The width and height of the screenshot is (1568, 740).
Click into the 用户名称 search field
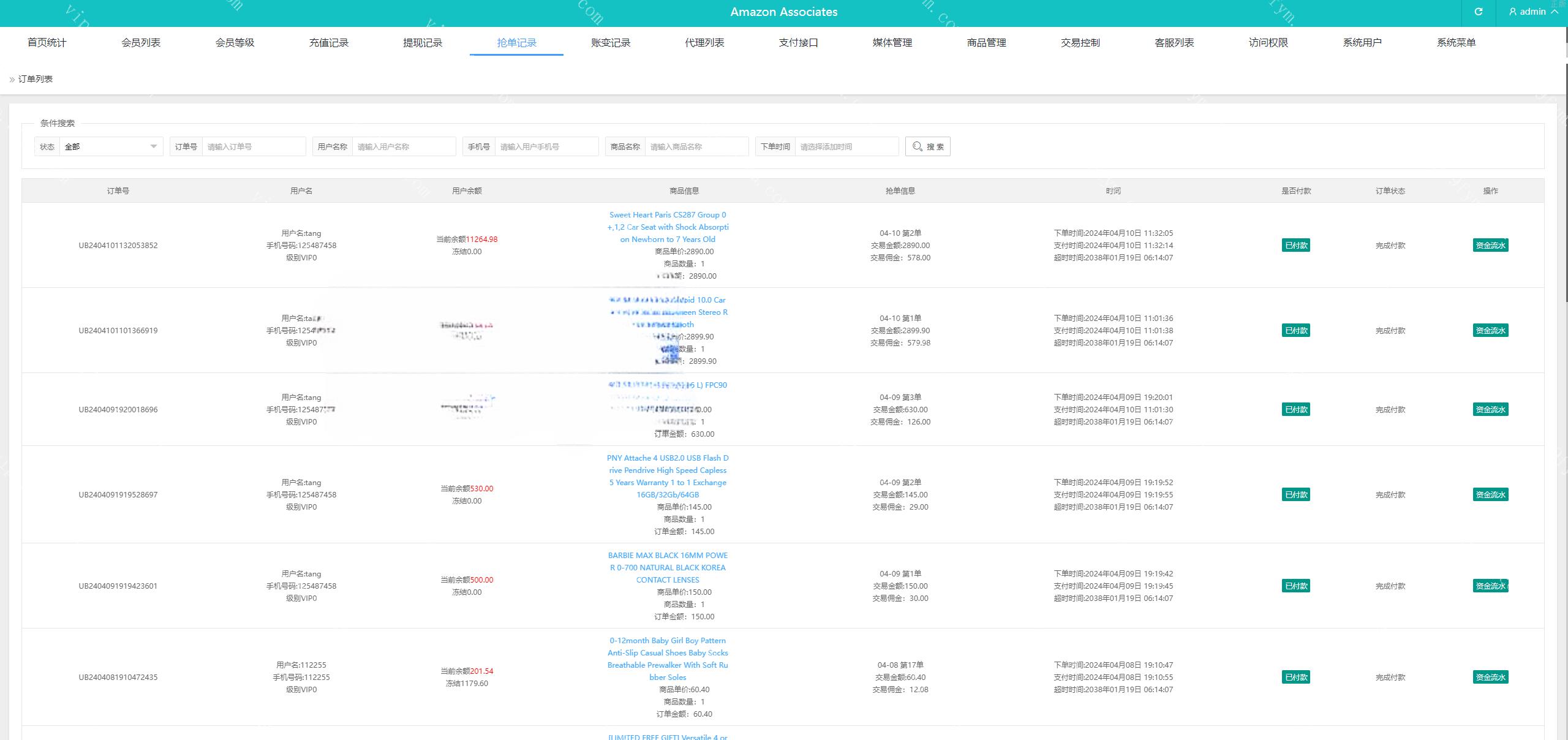coord(403,146)
